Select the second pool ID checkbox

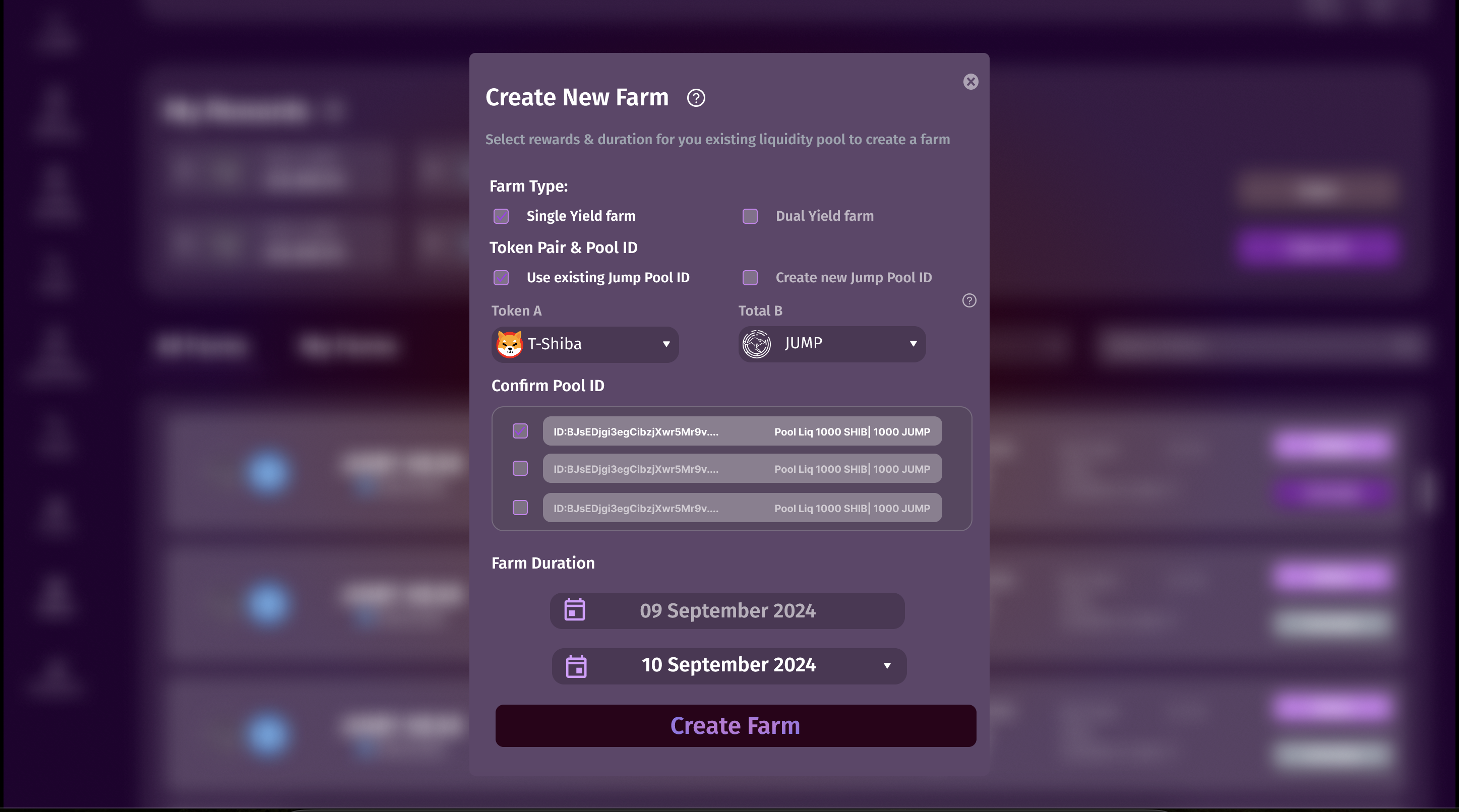tap(520, 468)
